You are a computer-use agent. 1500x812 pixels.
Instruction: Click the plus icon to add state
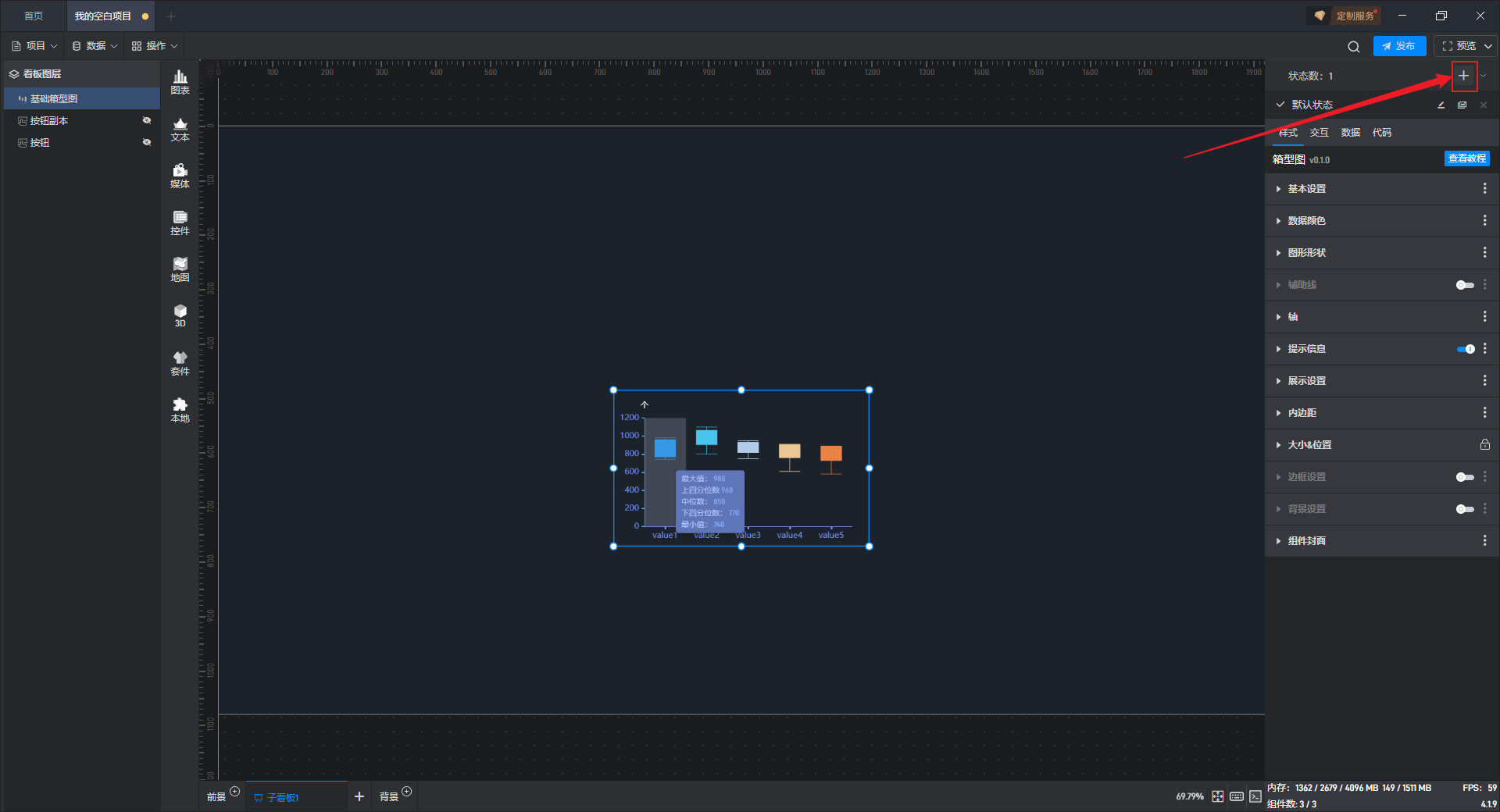coord(1463,76)
